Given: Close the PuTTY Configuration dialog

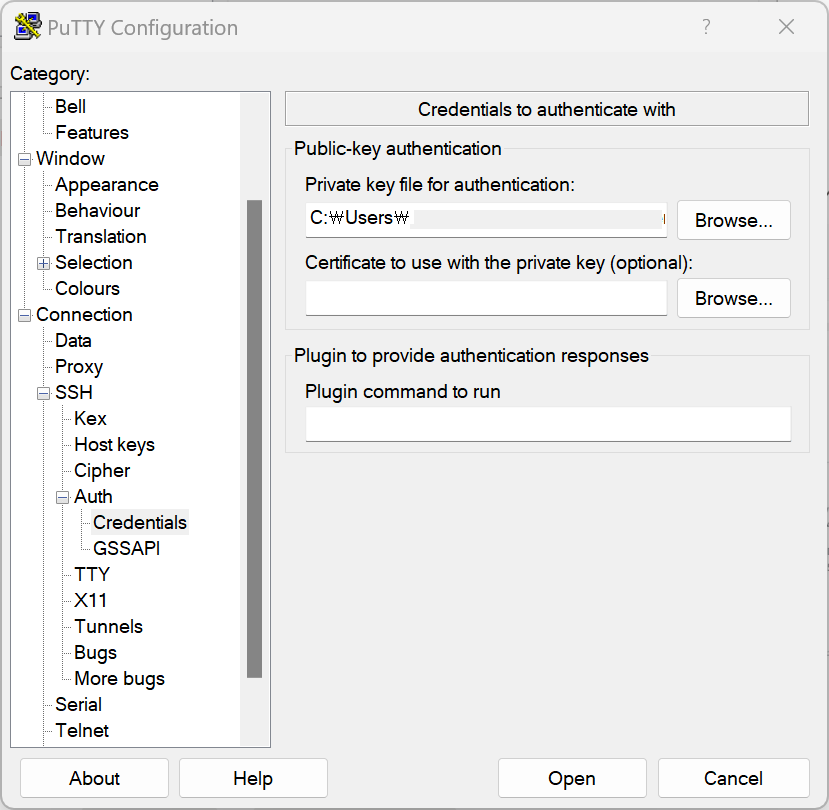Looking at the screenshot, I should click(786, 26).
